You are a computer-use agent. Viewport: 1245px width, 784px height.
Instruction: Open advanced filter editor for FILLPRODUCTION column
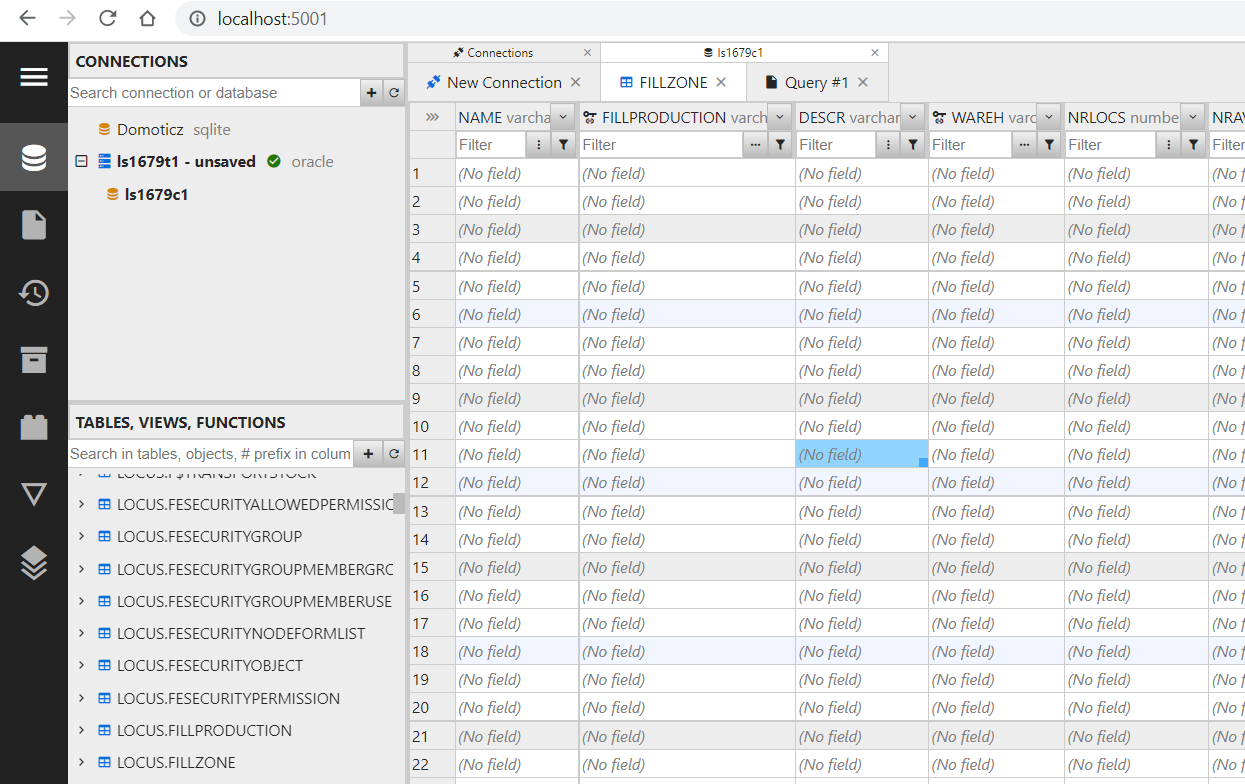757,144
